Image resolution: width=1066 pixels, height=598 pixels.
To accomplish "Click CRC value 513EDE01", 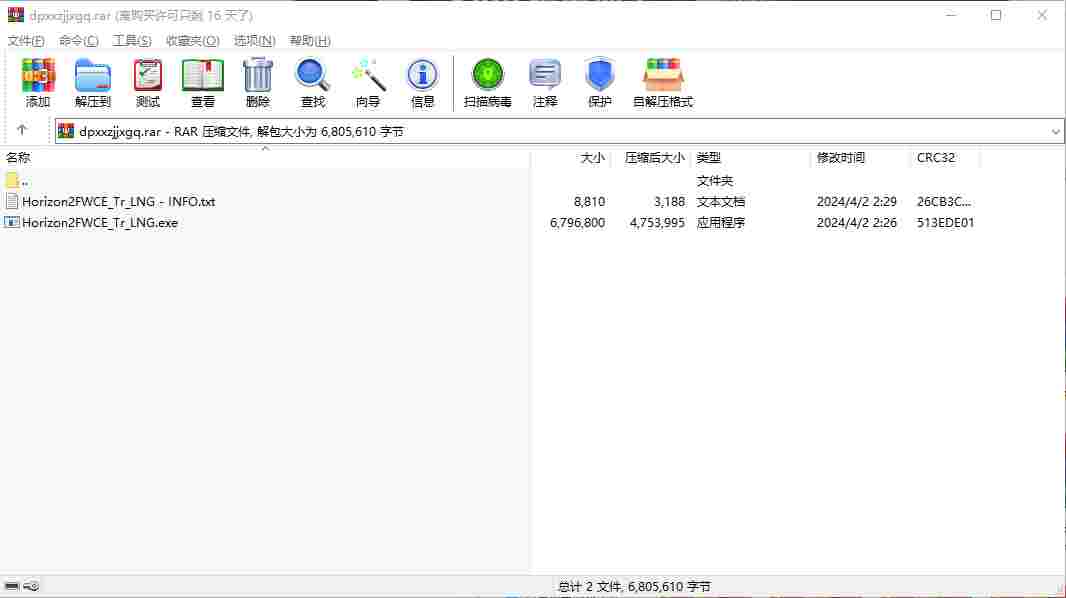I will coord(945,223).
